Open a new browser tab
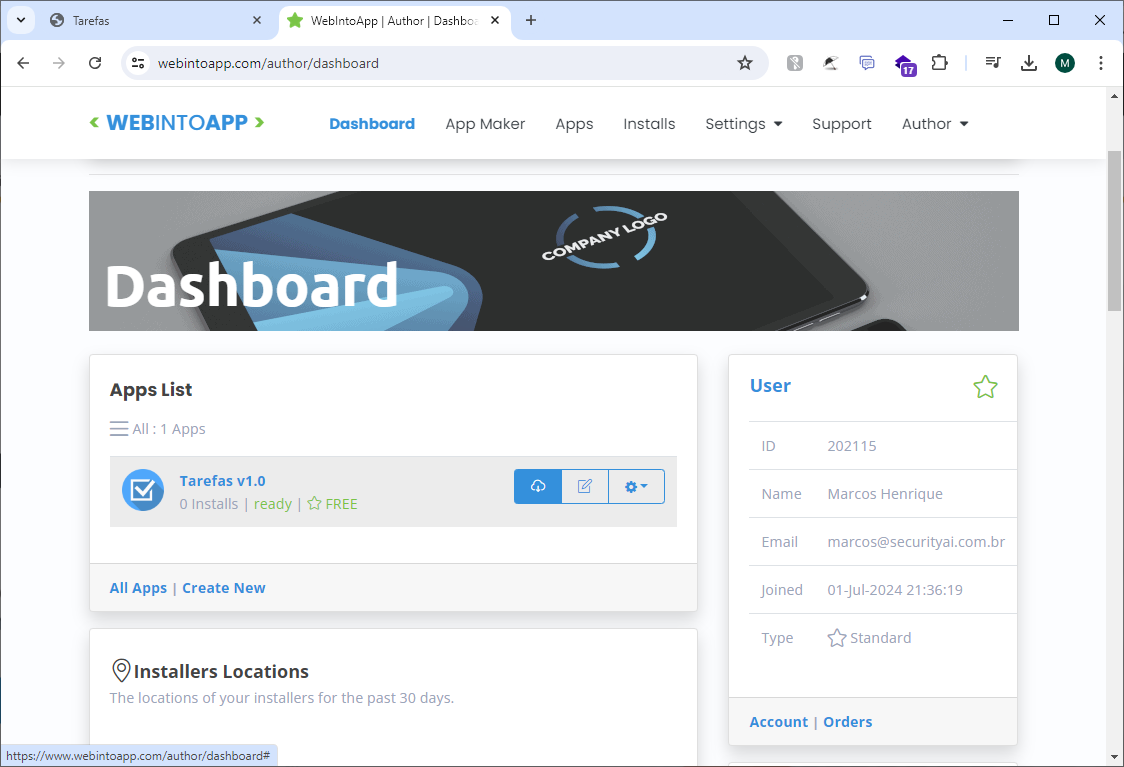This screenshot has width=1124, height=767. (530, 21)
